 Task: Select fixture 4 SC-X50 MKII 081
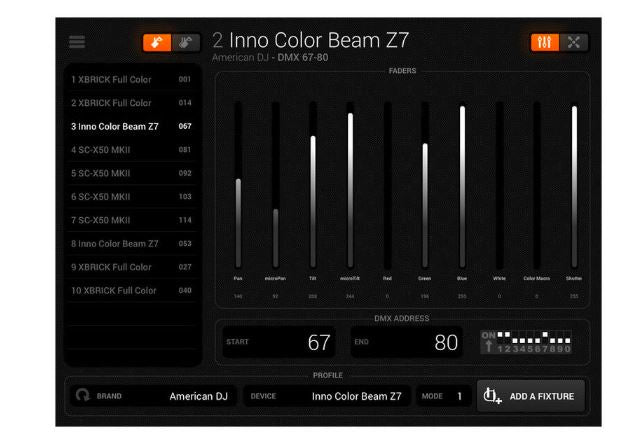click(x=131, y=150)
